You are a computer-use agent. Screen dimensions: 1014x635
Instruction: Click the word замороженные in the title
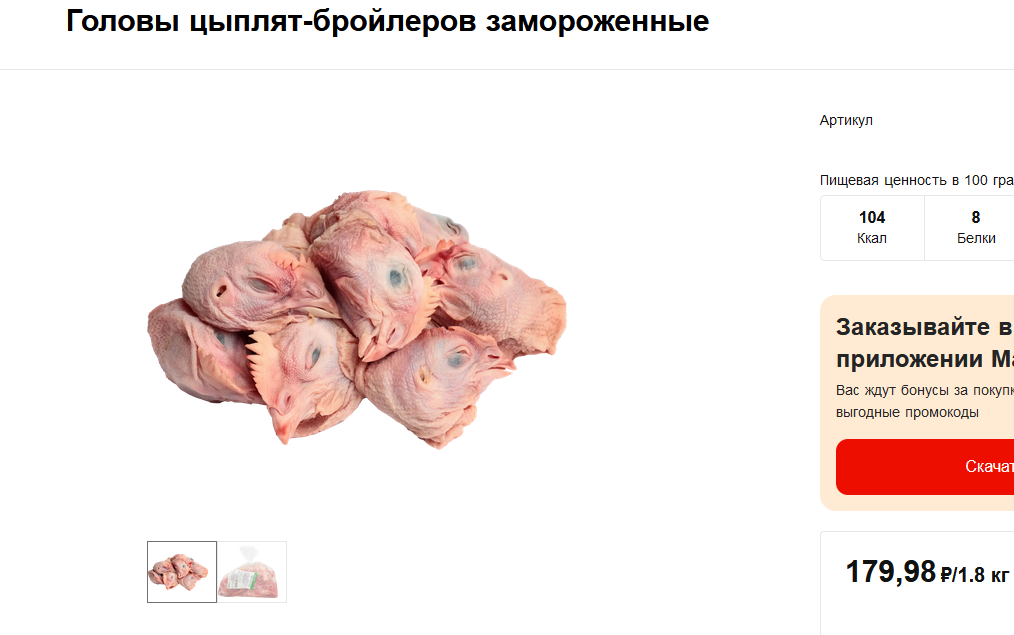click(598, 21)
